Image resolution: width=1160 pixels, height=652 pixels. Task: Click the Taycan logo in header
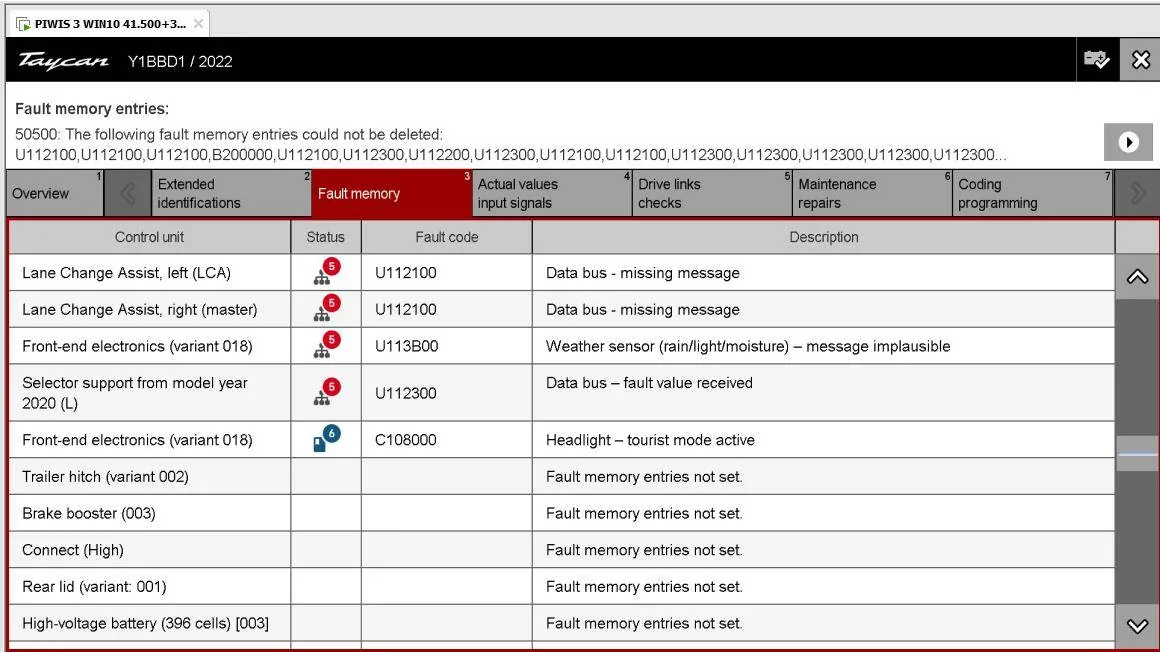[x=64, y=61]
